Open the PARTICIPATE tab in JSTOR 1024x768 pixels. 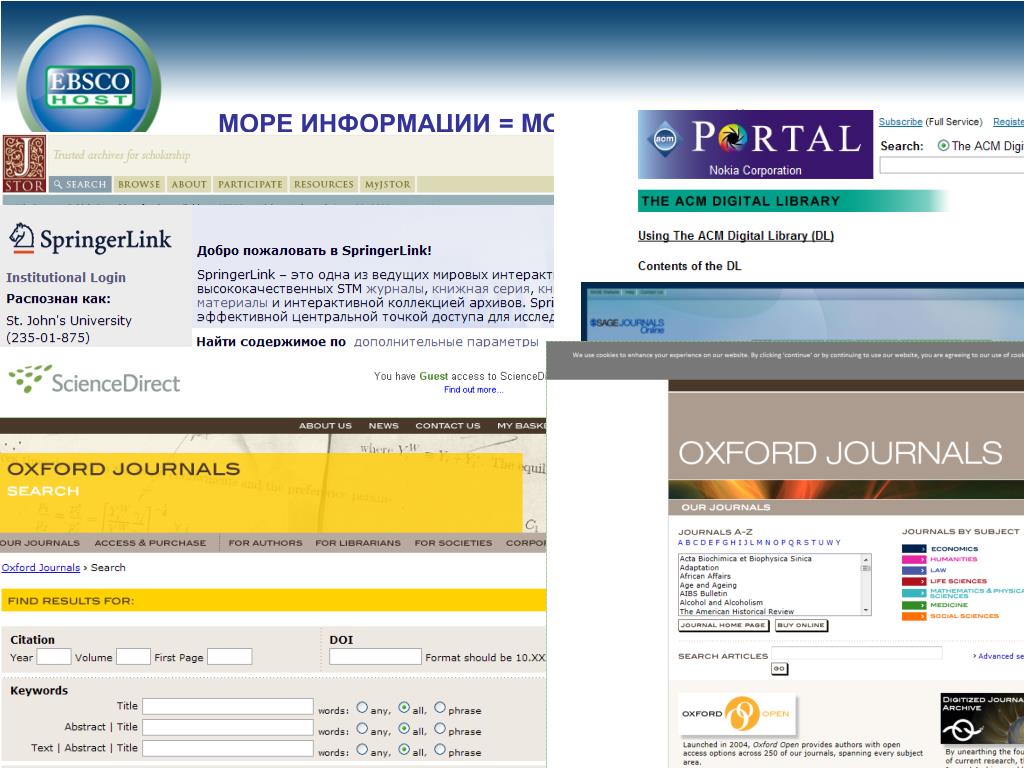click(x=250, y=184)
